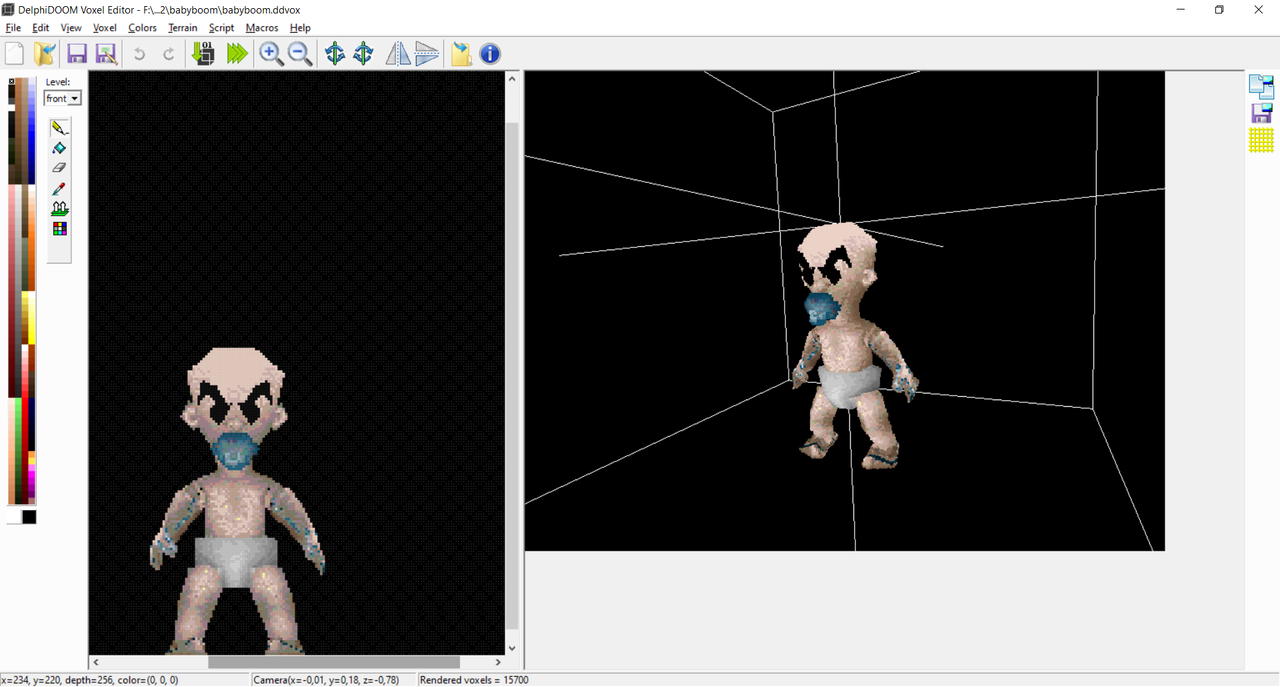Screen dimensions: 1280x687
Task: Open the Script menu
Action: pyautogui.click(x=221, y=28)
